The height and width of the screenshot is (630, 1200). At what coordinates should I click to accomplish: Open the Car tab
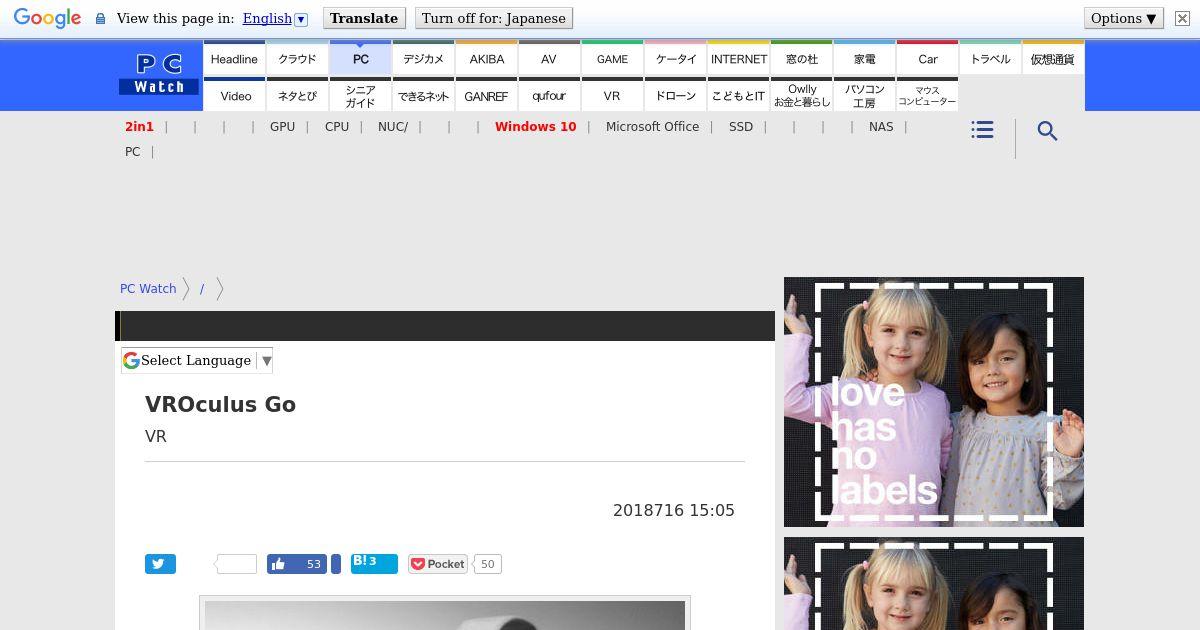point(927,58)
